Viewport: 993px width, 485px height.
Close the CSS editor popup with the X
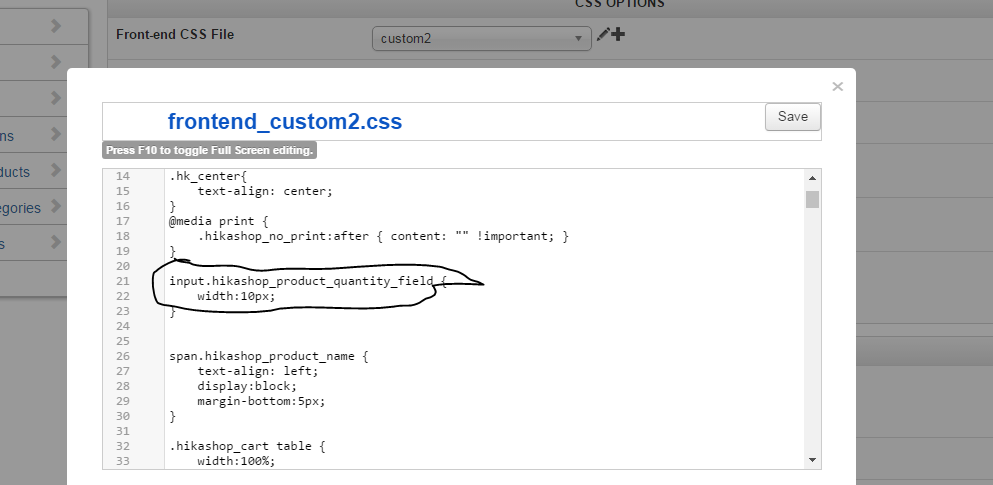tap(838, 86)
